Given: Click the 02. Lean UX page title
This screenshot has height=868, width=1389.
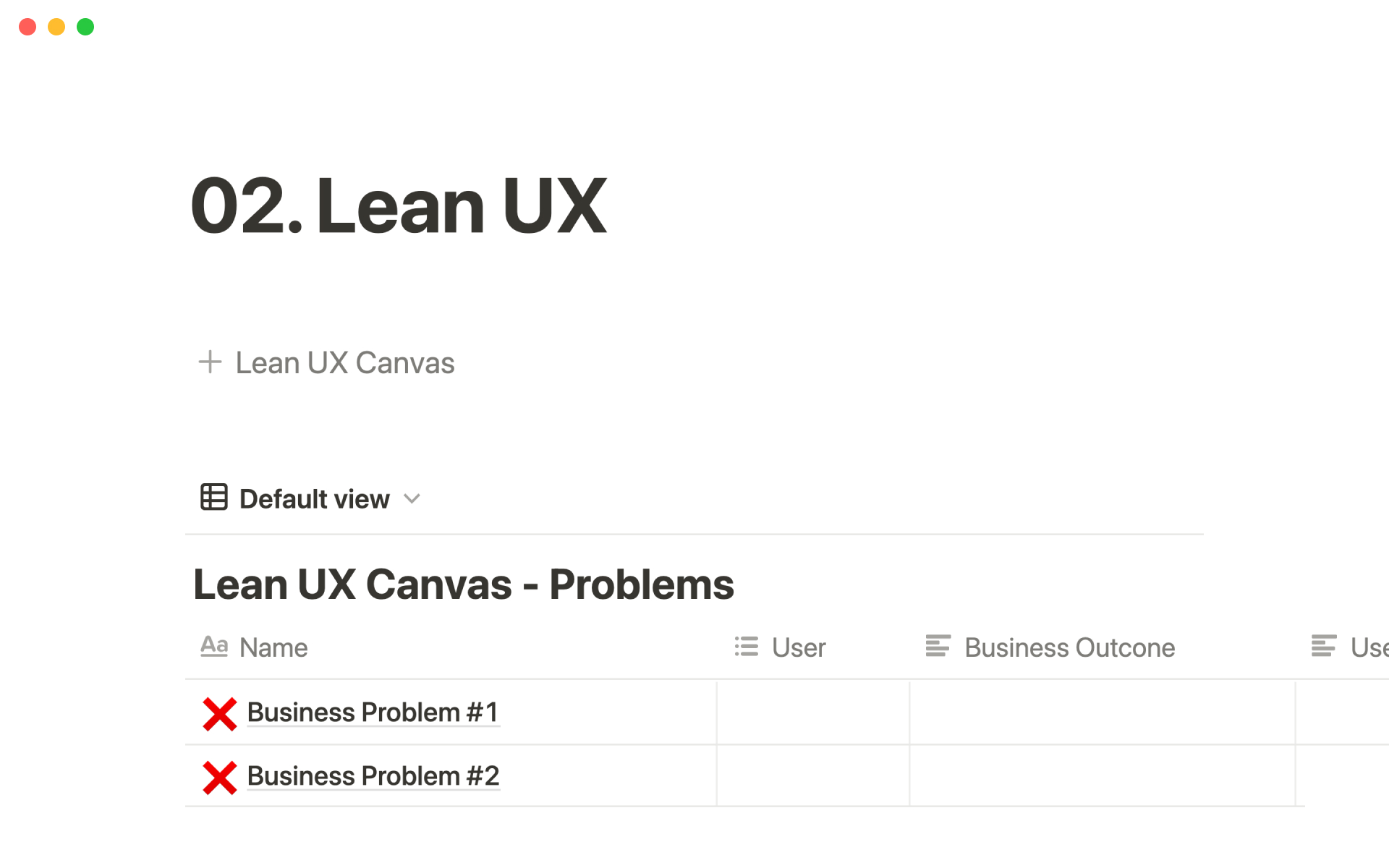Looking at the screenshot, I should [x=399, y=206].
